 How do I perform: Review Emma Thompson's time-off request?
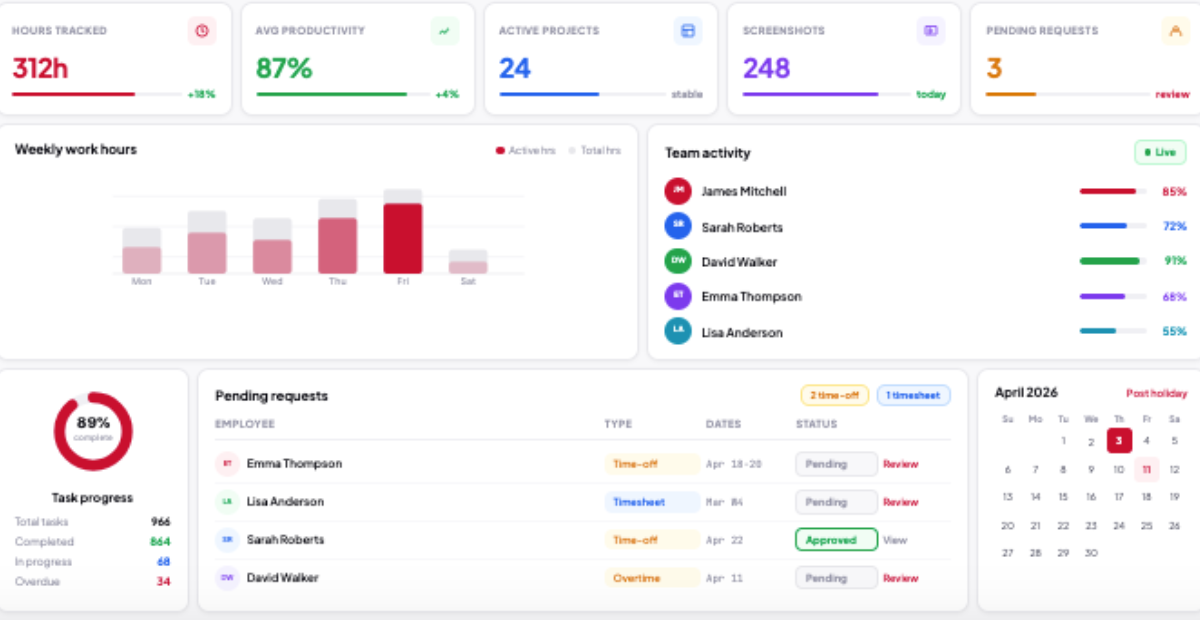point(901,464)
